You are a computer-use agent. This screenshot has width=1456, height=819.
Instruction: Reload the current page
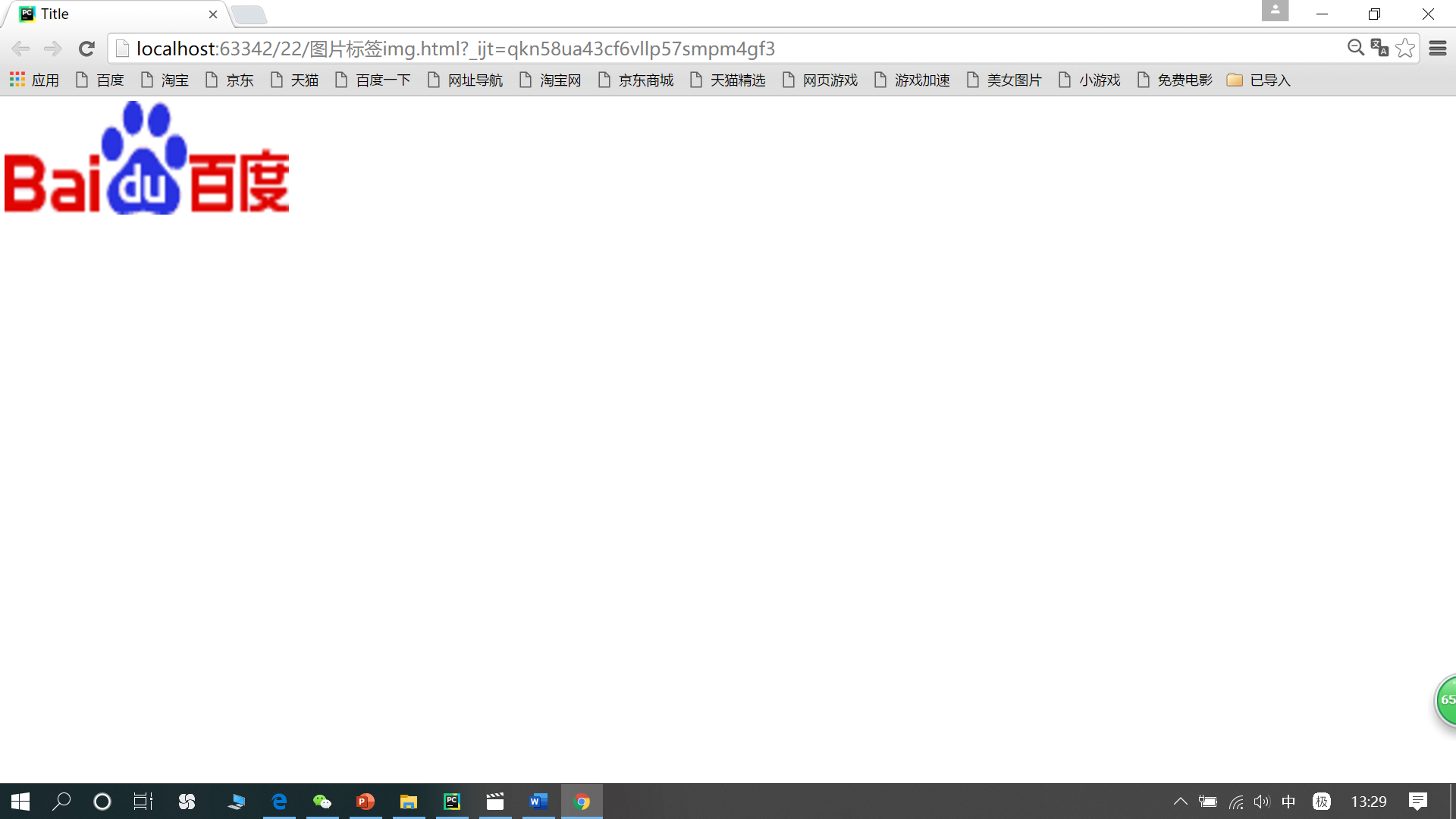(x=86, y=49)
